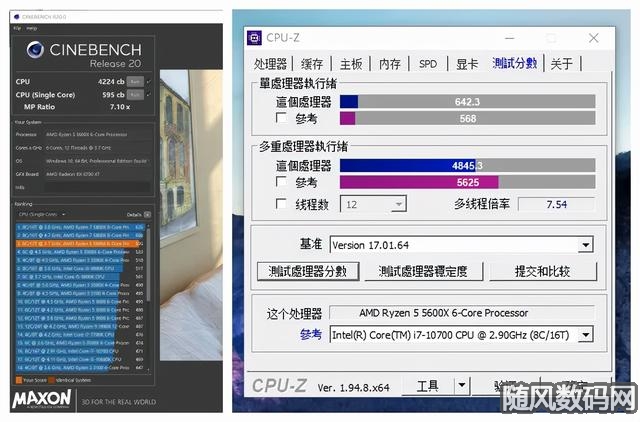Select ranking row 1 AMD Ryzen 7 5800X

[x=80, y=227]
